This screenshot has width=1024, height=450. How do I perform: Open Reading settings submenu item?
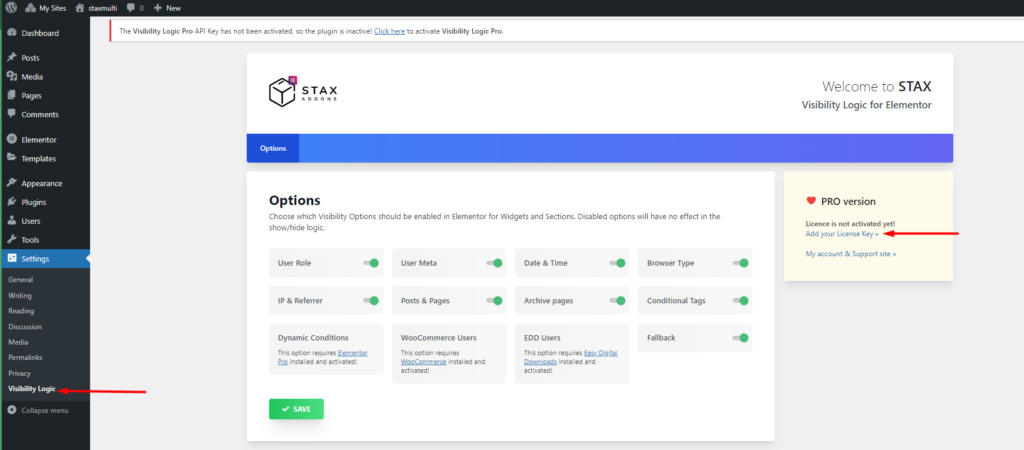(21, 311)
